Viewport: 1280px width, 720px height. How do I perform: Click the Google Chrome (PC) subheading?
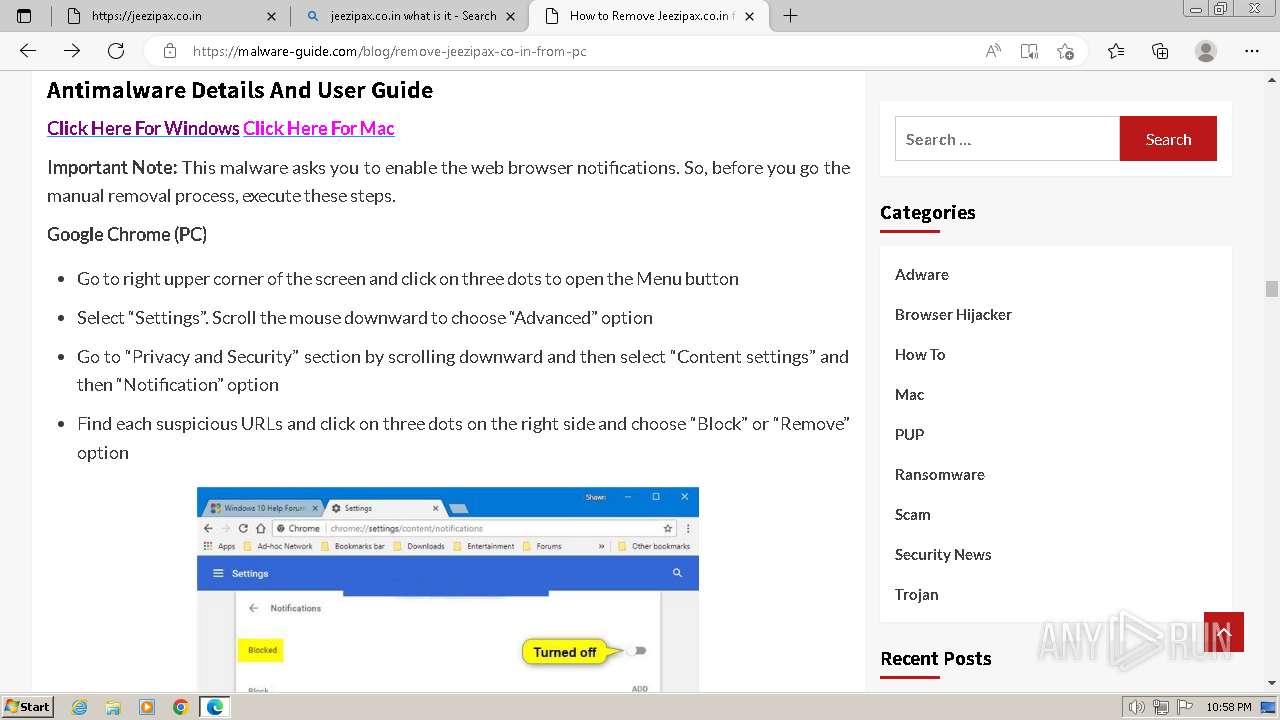(x=127, y=234)
